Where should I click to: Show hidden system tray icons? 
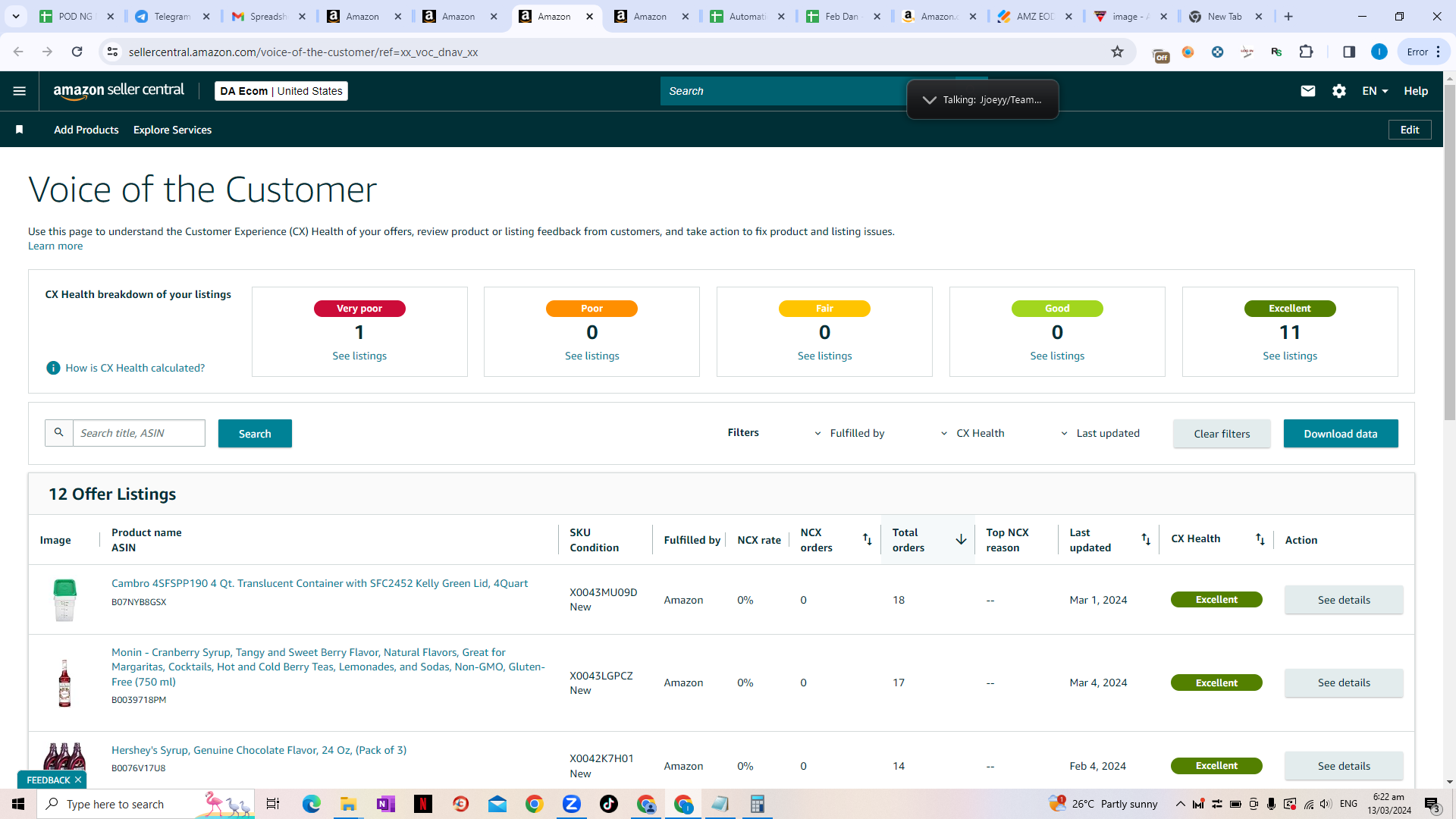1180,804
